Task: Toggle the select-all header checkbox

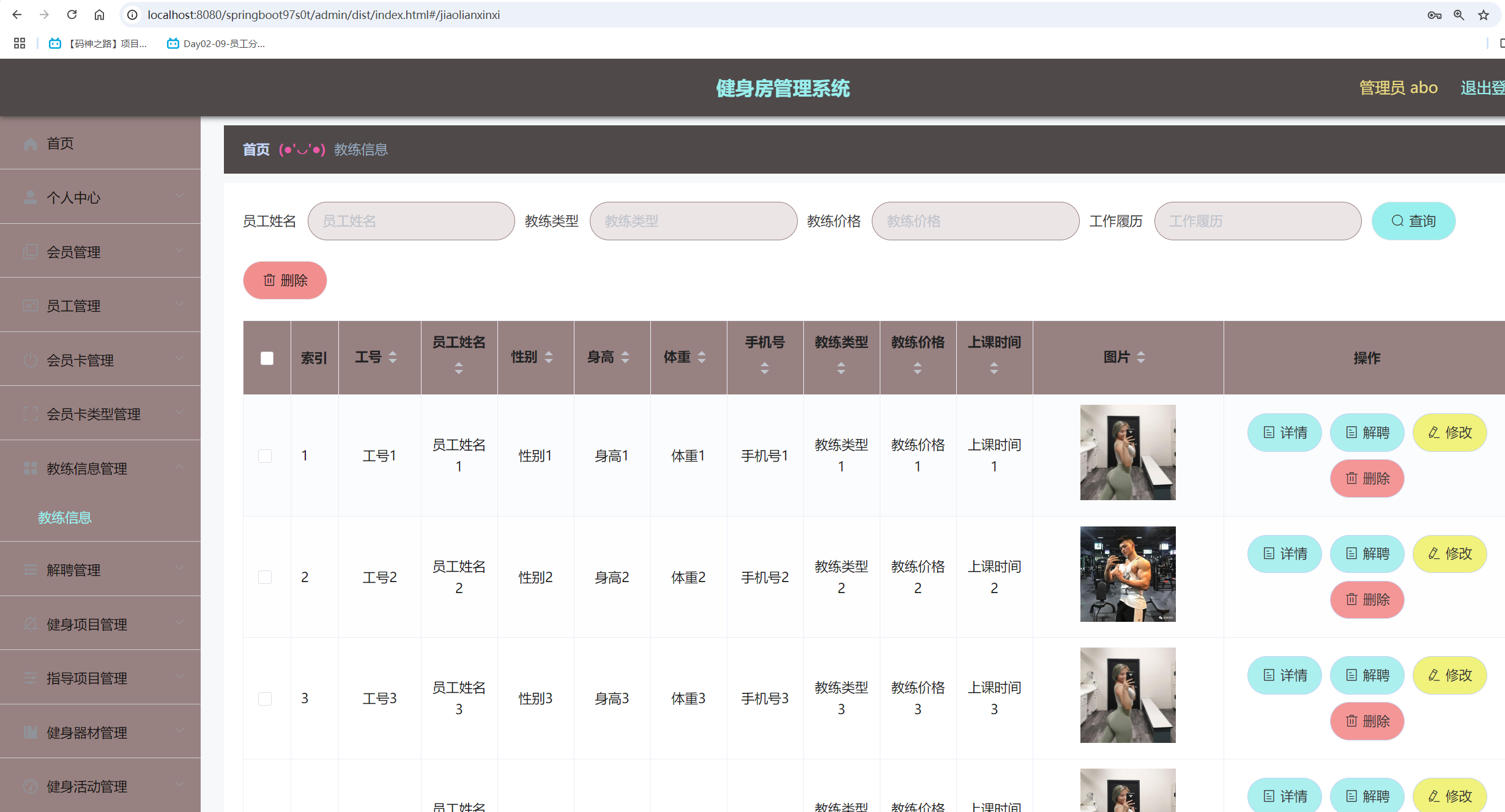Action: tap(267, 358)
